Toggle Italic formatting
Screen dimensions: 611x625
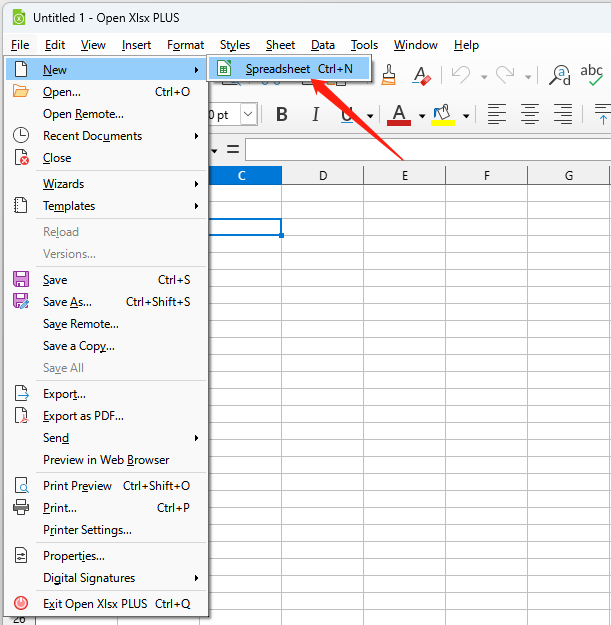point(316,115)
